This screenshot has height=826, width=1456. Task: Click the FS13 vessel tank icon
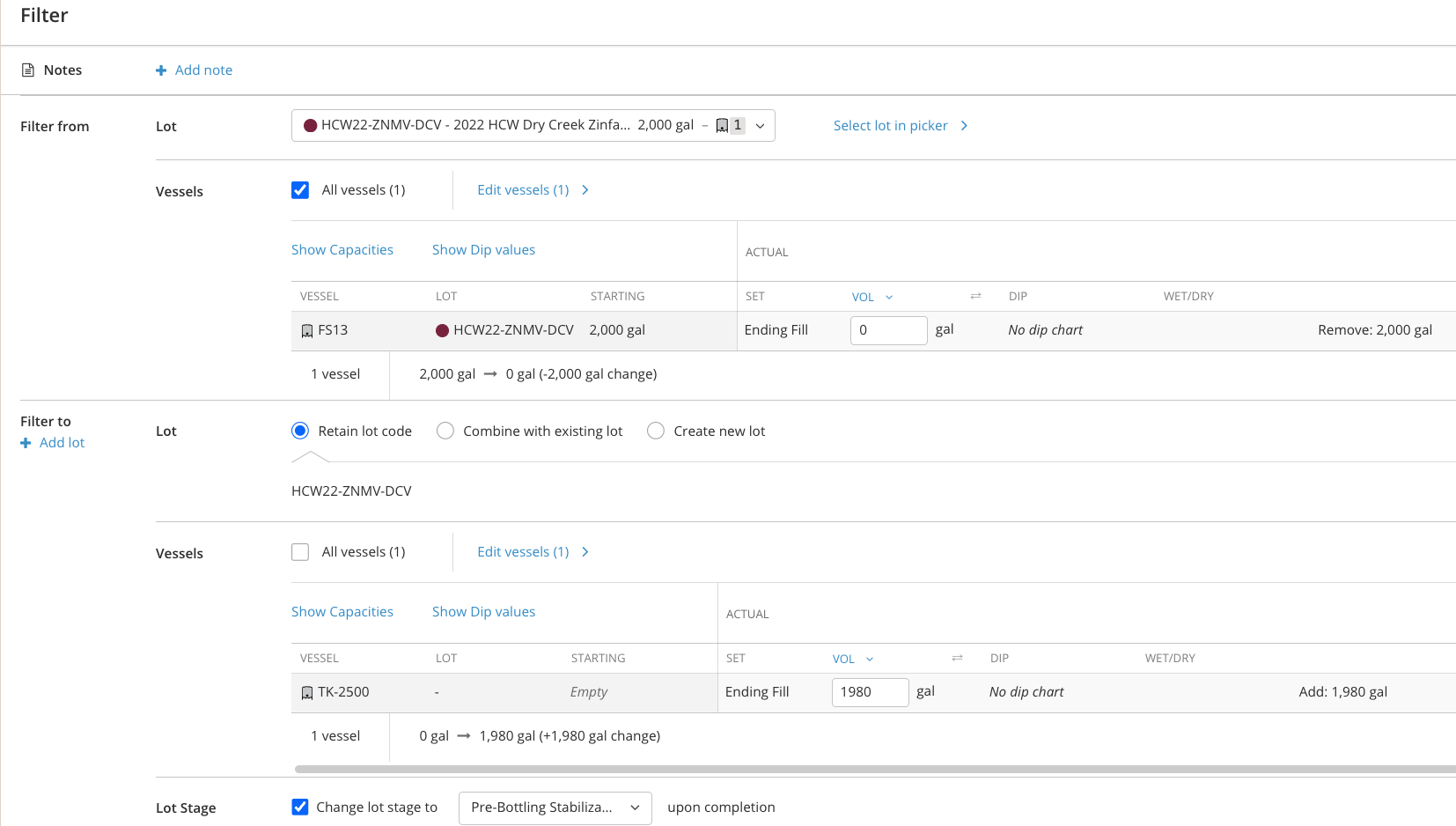(307, 331)
